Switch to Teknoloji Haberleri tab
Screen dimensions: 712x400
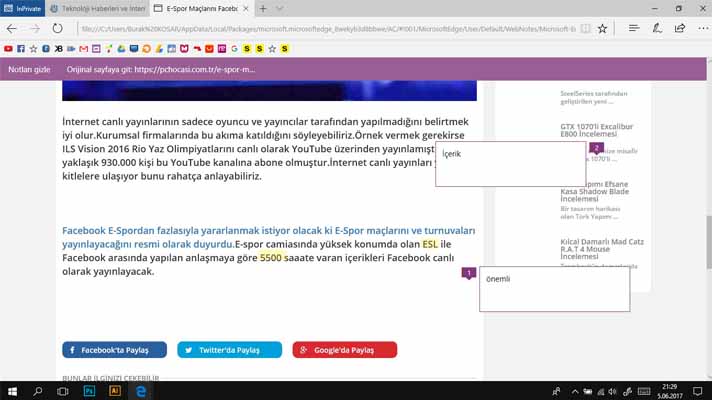click(x=100, y=8)
